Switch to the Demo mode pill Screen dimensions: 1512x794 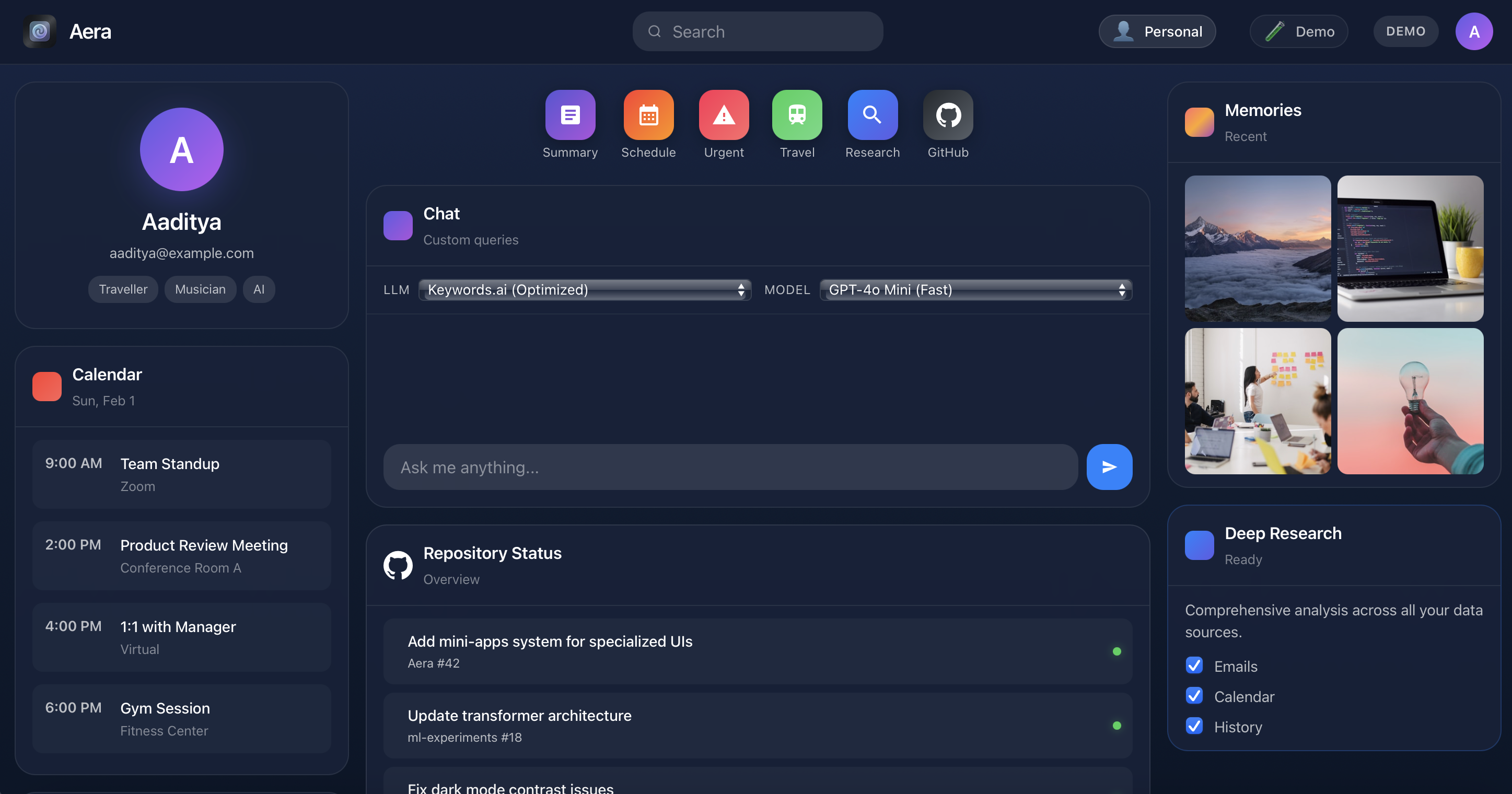tap(1298, 32)
